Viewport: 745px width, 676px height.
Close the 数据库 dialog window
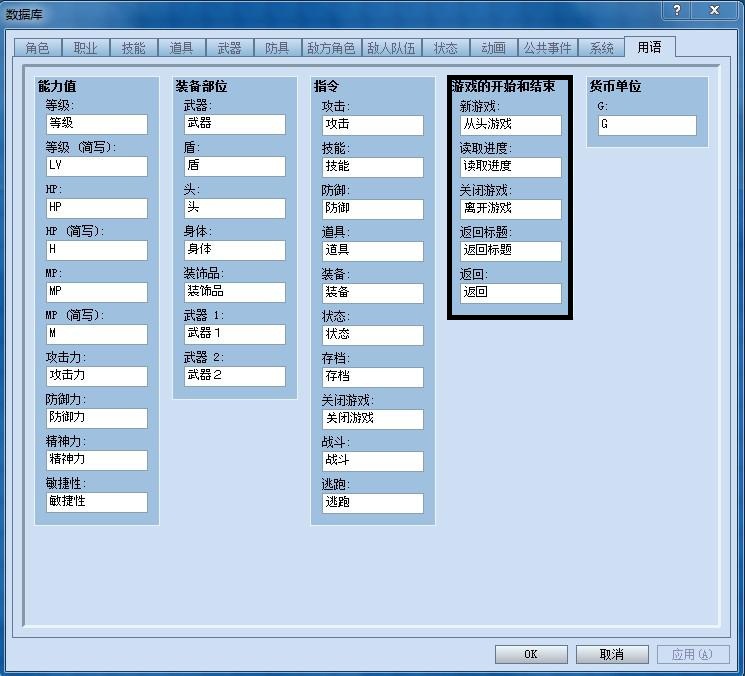click(x=715, y=10)
